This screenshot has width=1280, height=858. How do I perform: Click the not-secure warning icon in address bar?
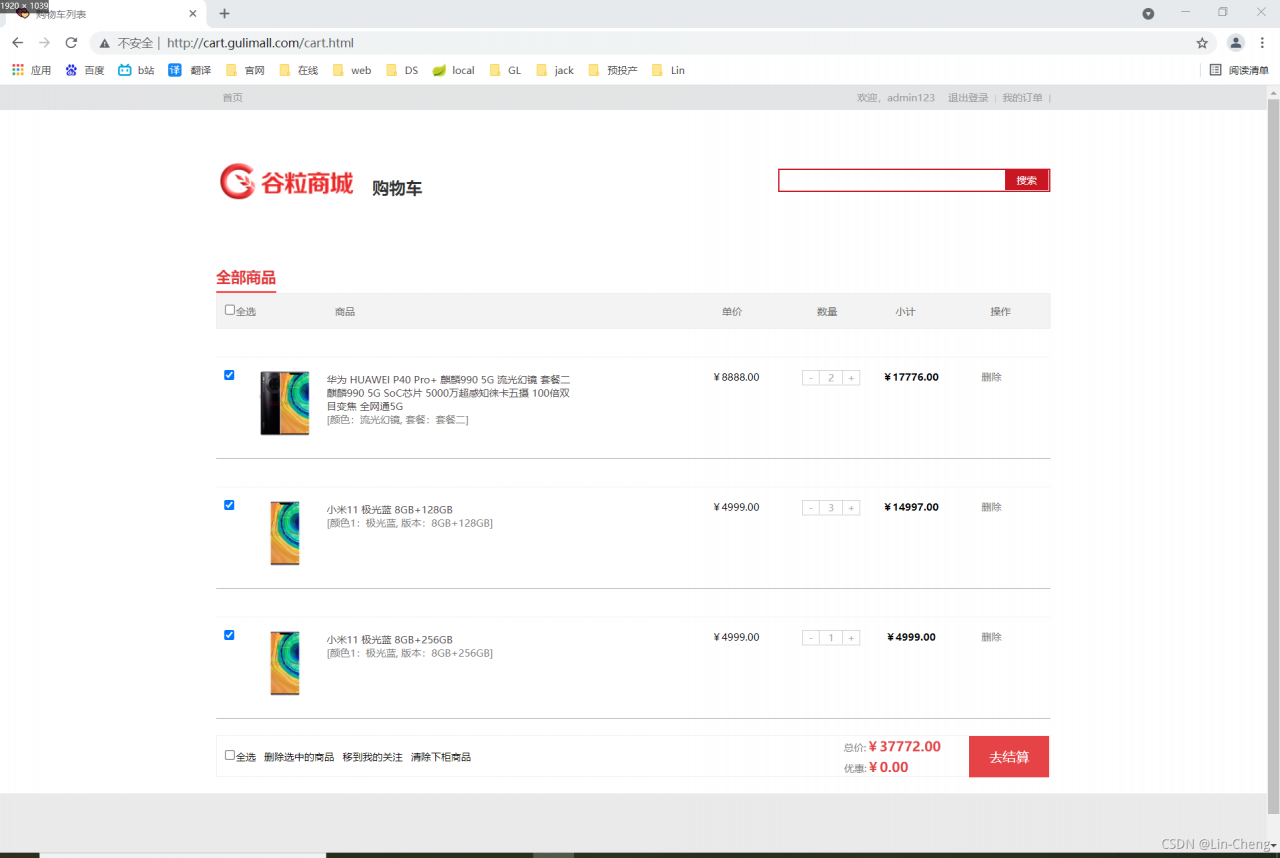pos(104,43)
